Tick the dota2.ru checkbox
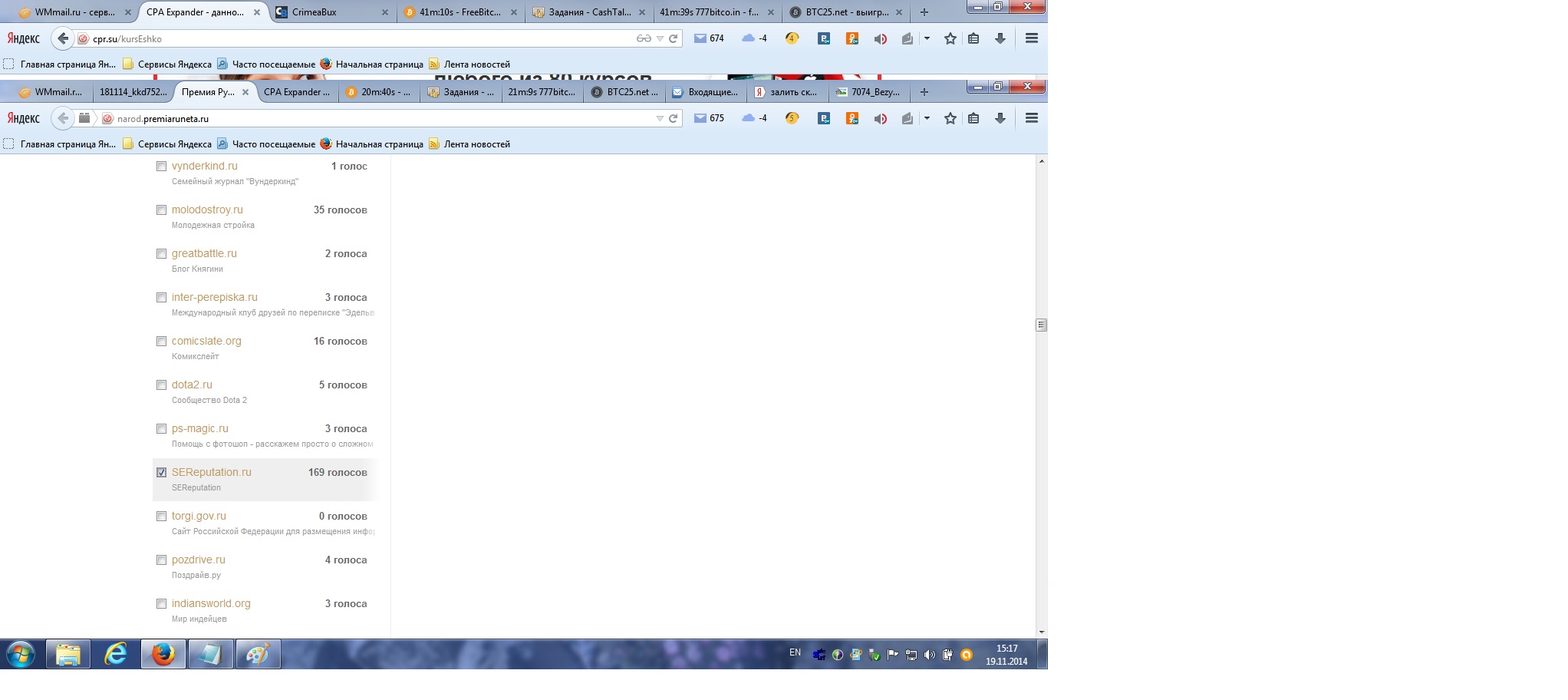 [161, 385]
